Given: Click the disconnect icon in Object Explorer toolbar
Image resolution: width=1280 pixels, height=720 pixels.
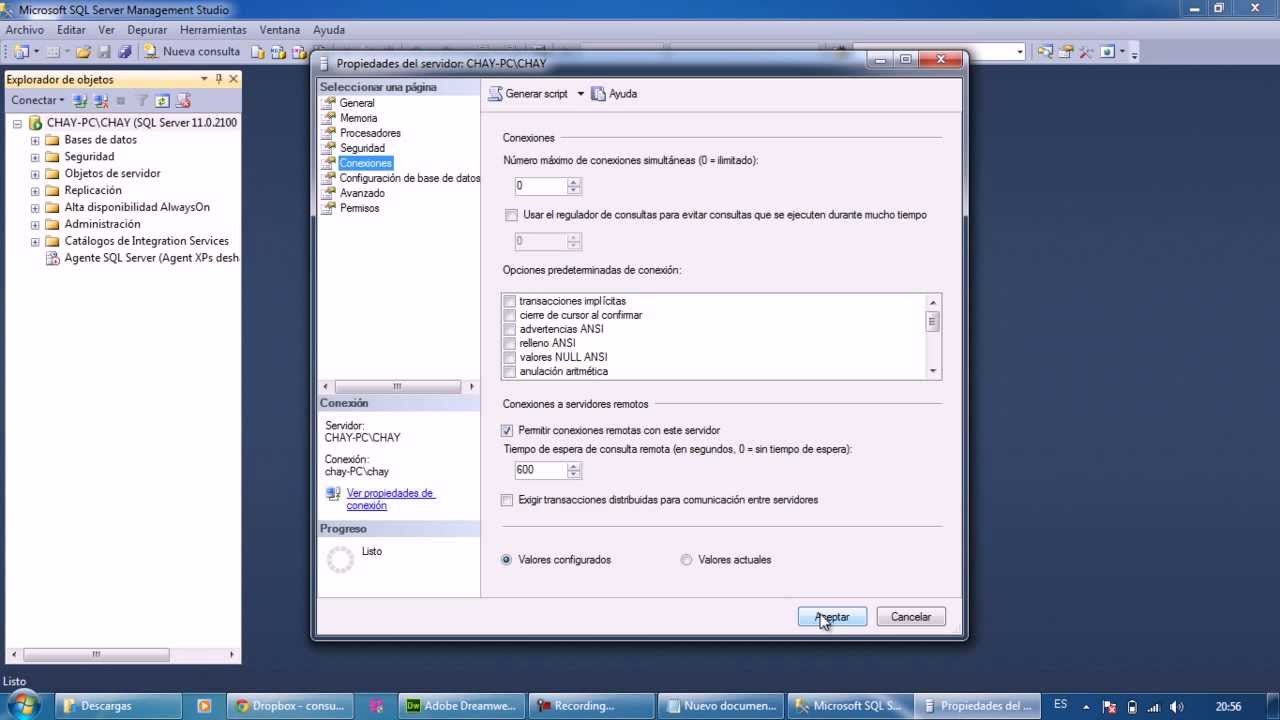Looking at the screenshot, I should click(x=101, y=100).
